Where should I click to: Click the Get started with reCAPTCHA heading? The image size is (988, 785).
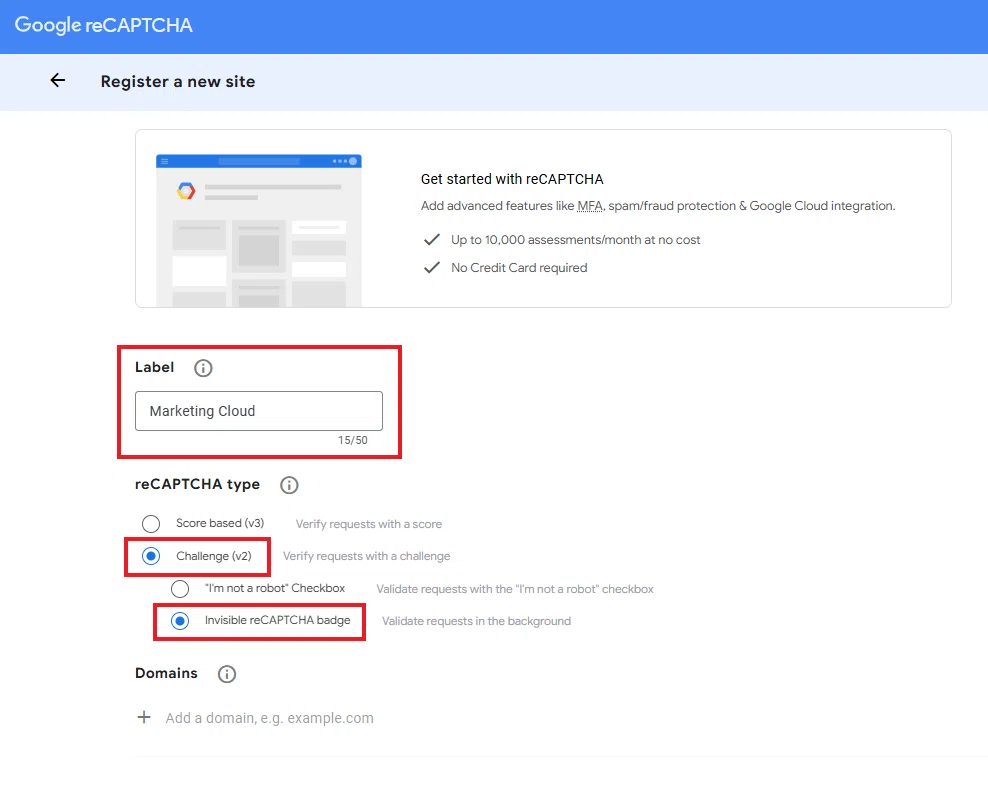(512, 179)
